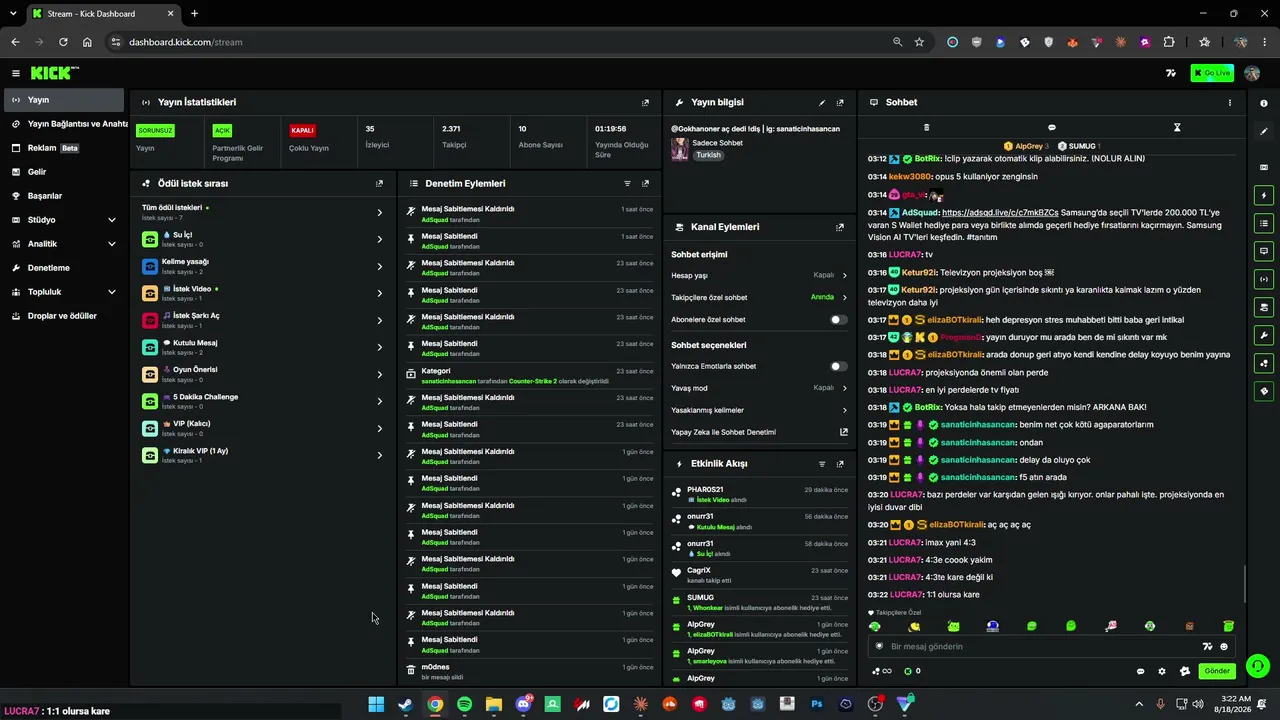The image size is (1280, 720).
Task: Click kekw3080 username in chat
Action: click(x=910, y=177)
